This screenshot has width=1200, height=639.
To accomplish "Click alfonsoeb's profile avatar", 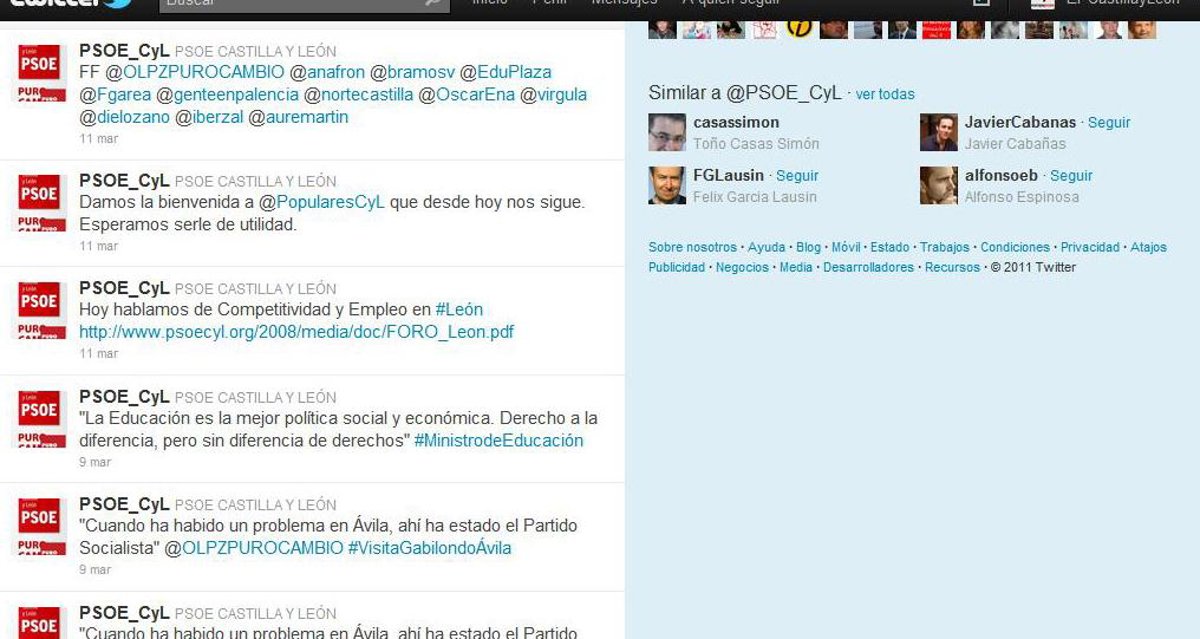I will click(939, 186).
